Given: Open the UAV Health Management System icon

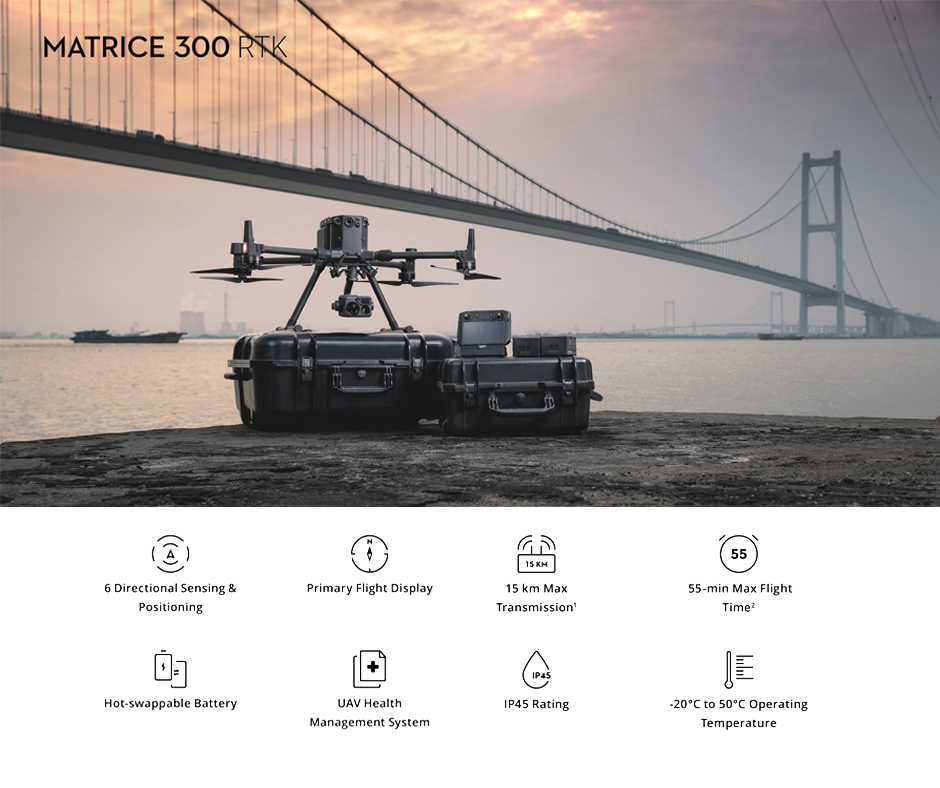Looking at the screenshot, I should (x=371, y=668).
